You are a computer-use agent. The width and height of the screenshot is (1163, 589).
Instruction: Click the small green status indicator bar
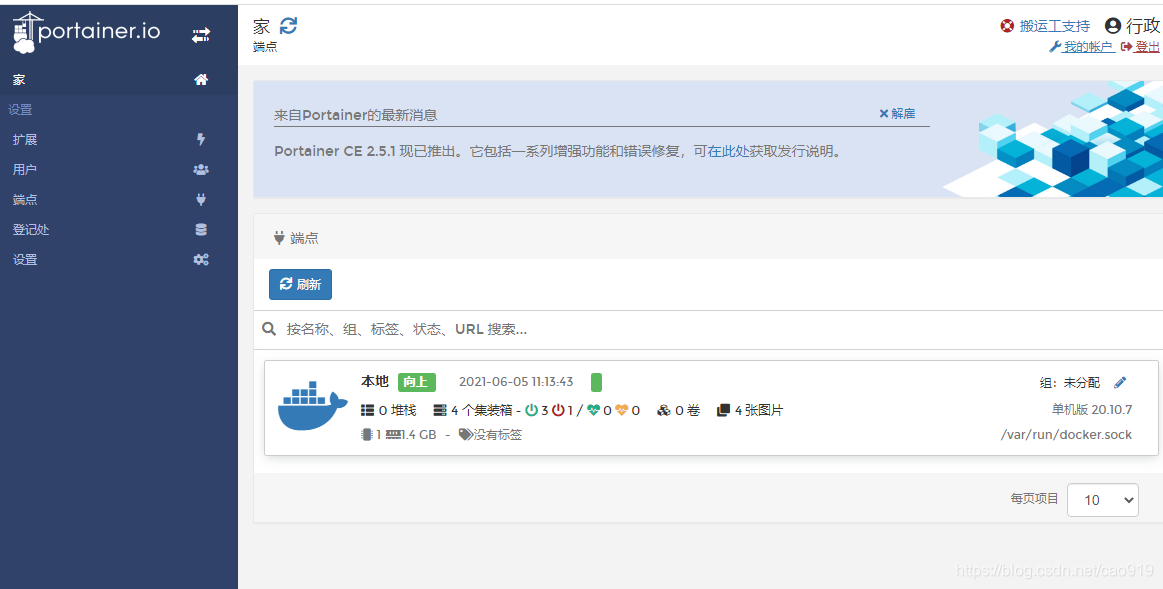tap(596, 382)
